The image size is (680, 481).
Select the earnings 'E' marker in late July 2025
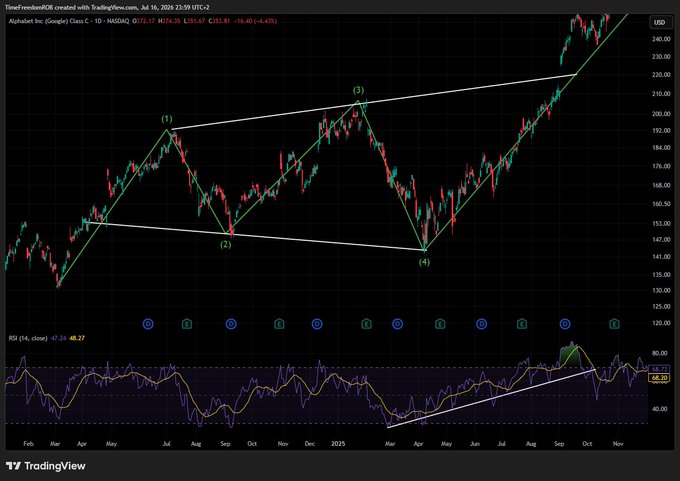[x=522, y=324]
